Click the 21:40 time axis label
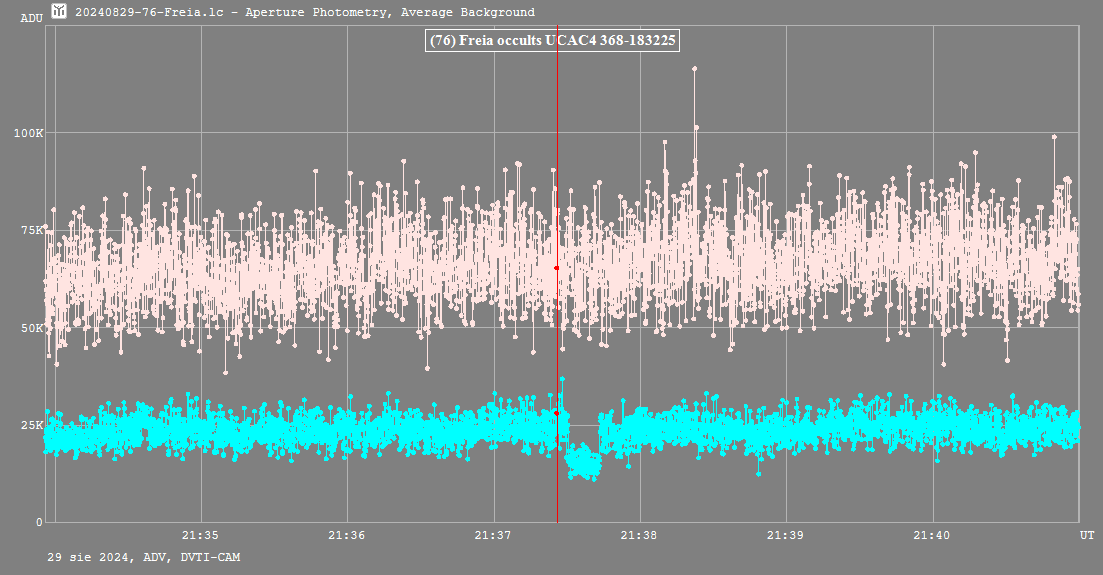1103x575 pixels. click(x=931, y=535)
